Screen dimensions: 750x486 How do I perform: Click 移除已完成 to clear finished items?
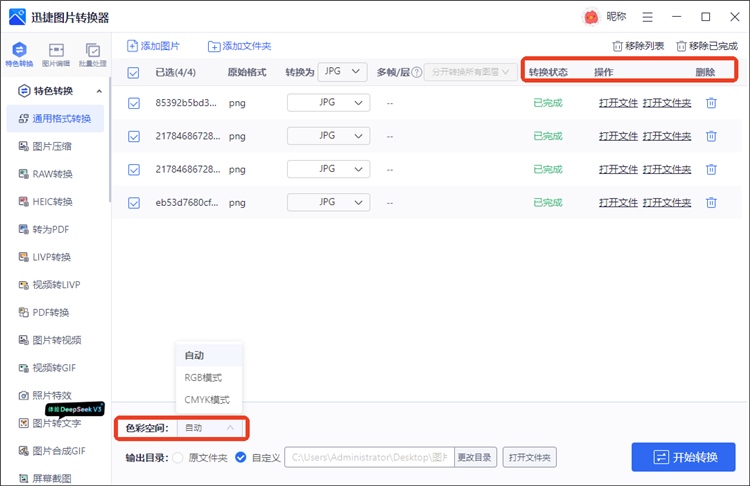707,46
